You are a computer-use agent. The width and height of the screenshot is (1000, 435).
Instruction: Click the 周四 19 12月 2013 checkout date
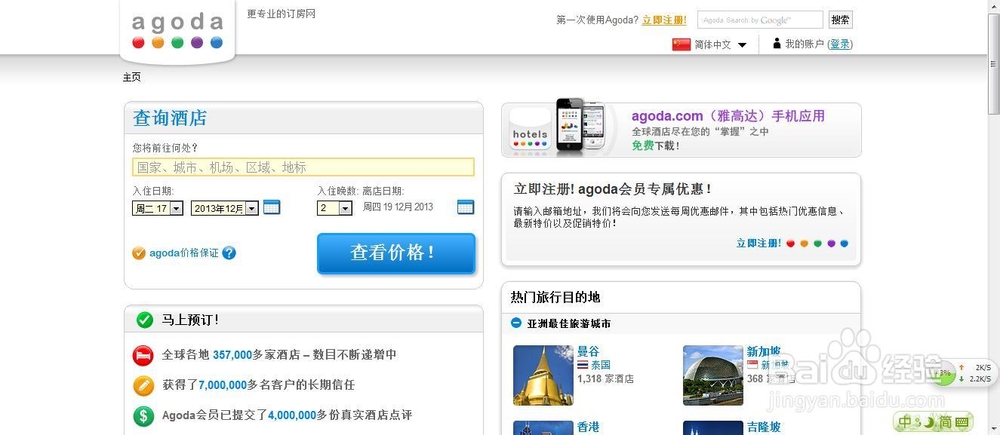[398, 207]
